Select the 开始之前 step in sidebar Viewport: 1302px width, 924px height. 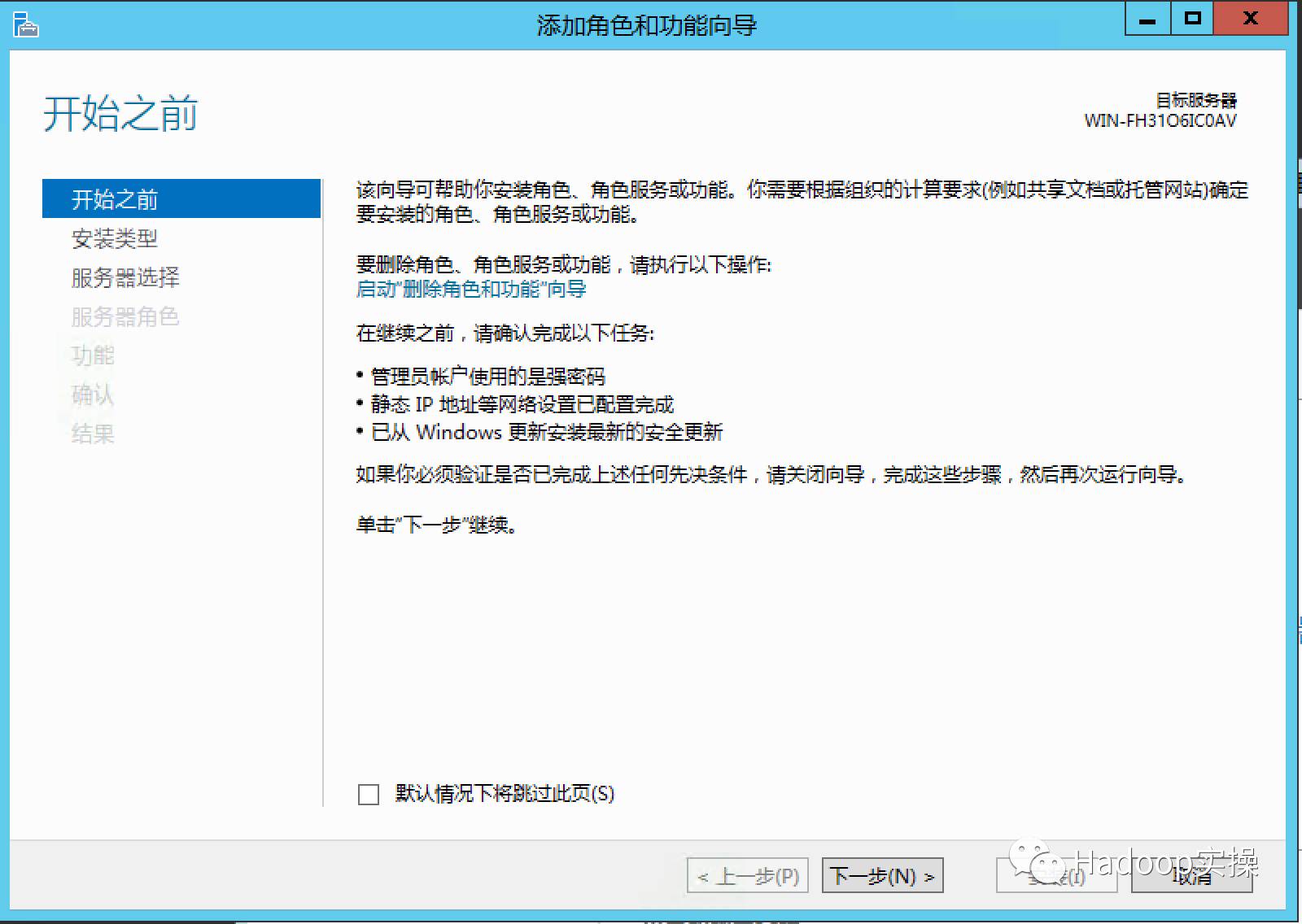coord(114,199)
